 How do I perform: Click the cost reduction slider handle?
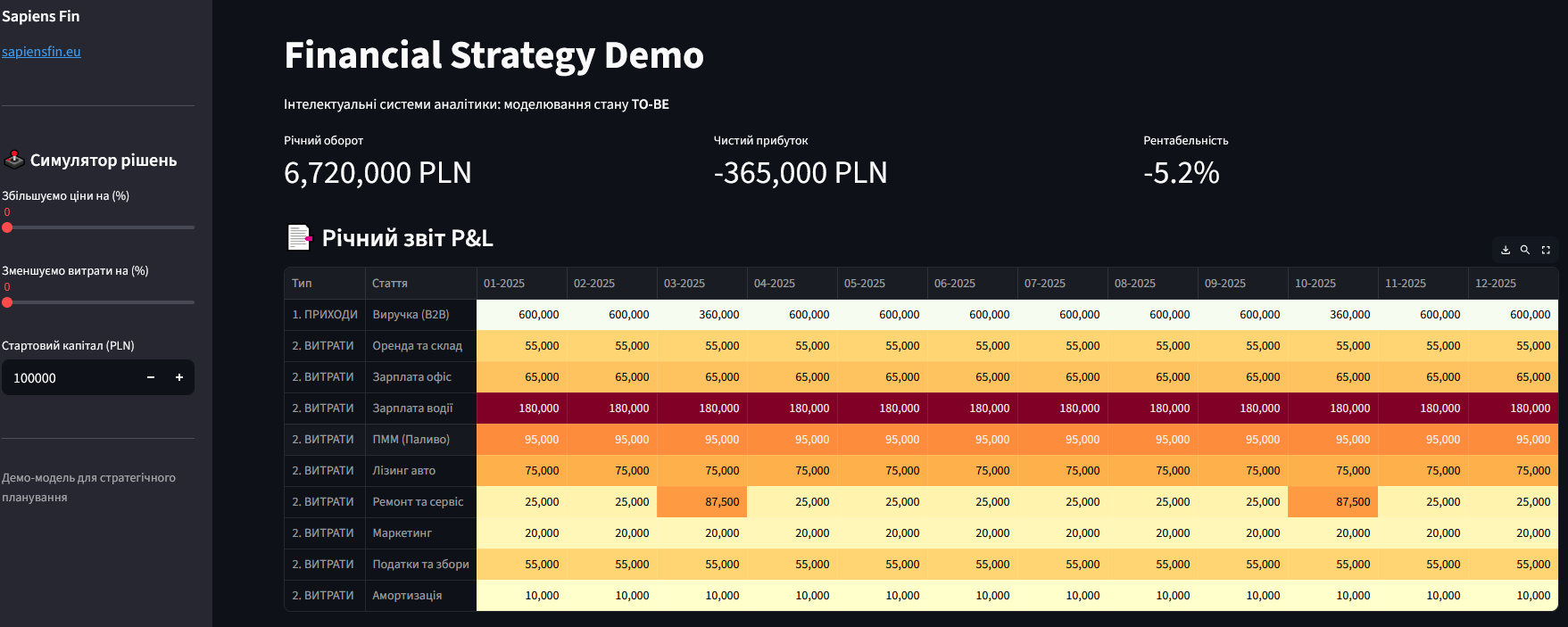[7, 302]
